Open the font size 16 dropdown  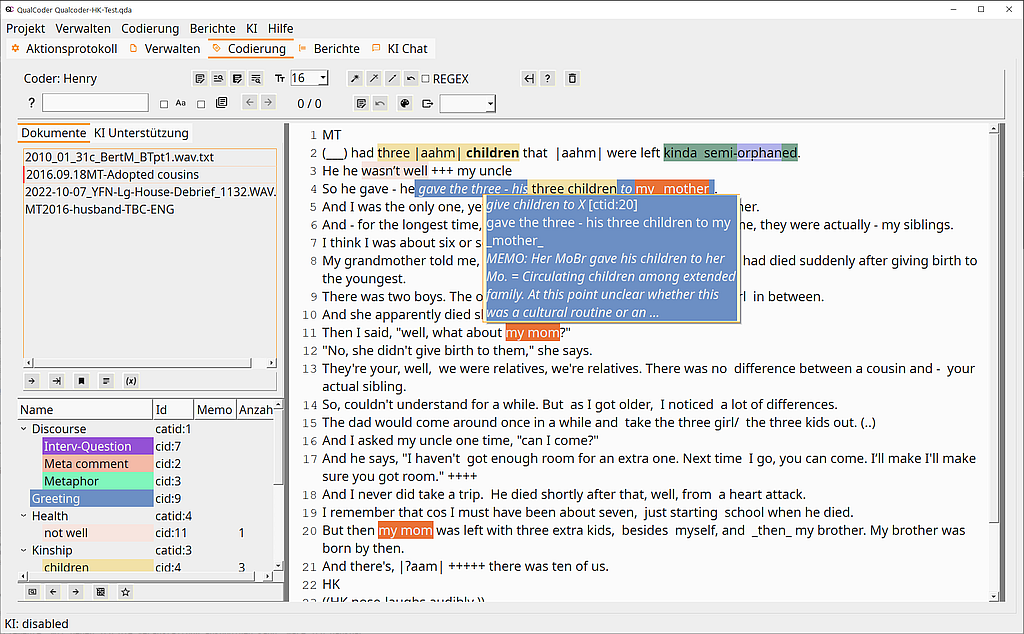coord(310,78)
